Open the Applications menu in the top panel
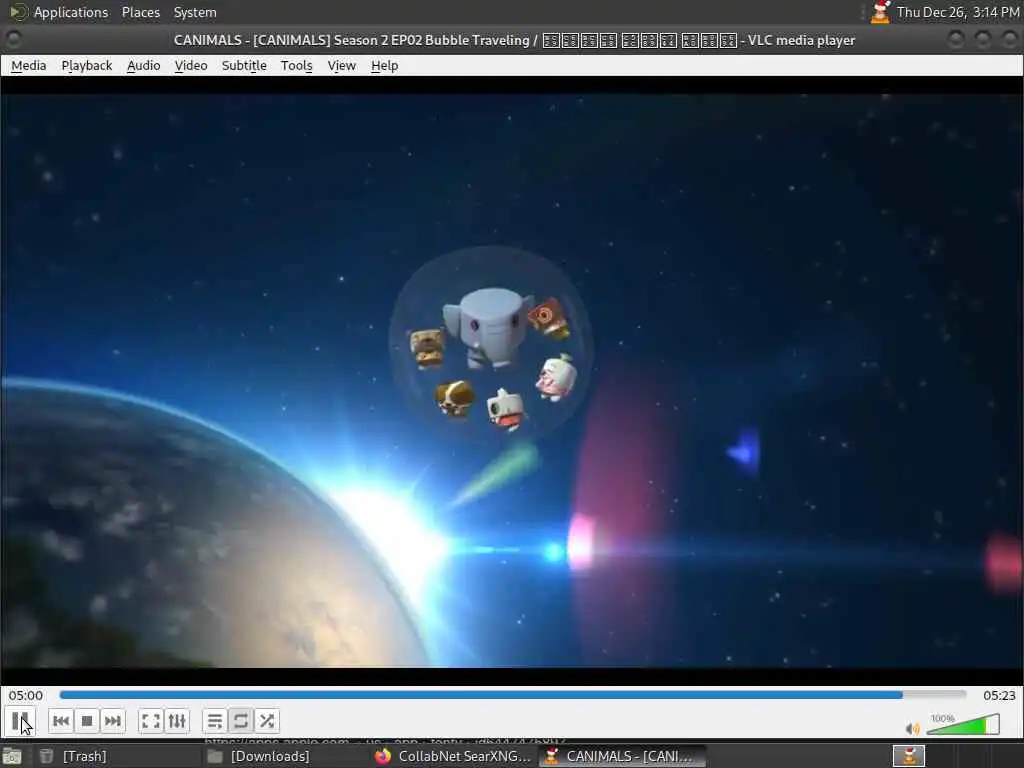Image resolution: width=1024 pixels, height=768 pixels. [71, 12]
